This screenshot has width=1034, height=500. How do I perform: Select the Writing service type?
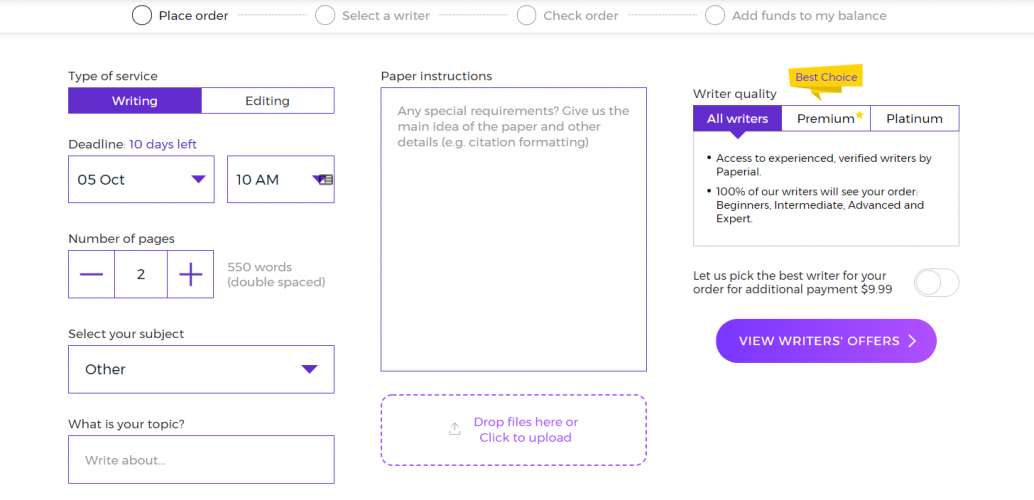pyautogui.click(x=135, y=101)
